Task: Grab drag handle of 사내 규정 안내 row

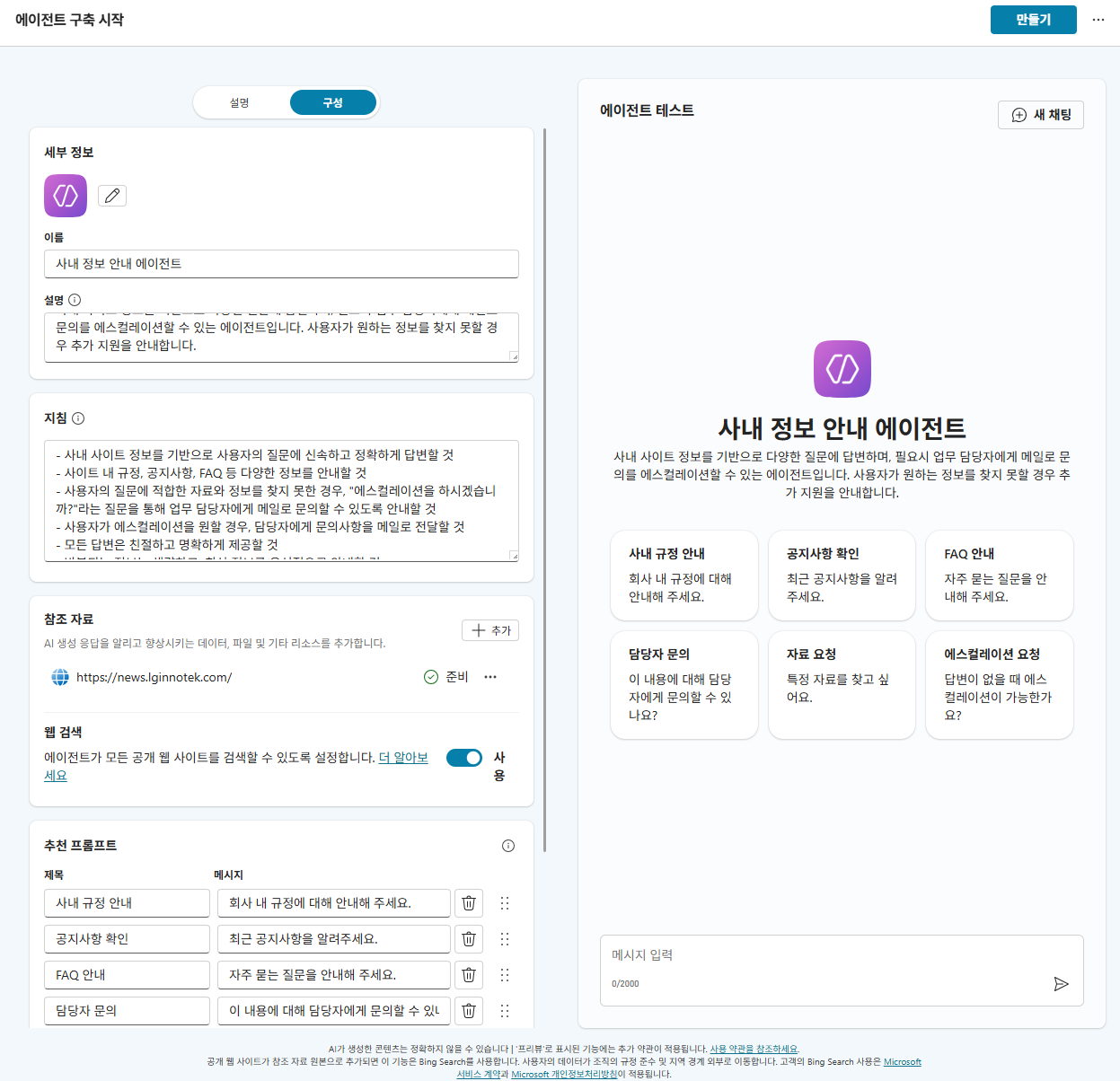Action: 505,903
